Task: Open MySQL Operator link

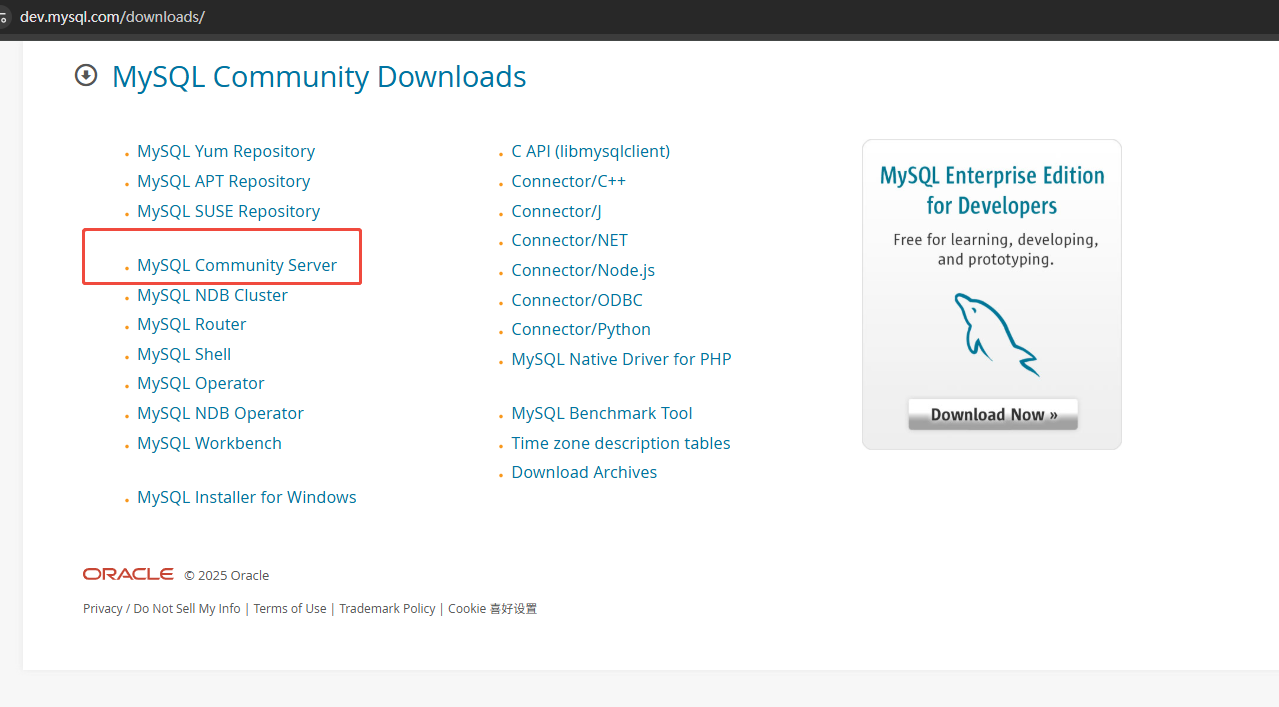Action: click(201, 383)
